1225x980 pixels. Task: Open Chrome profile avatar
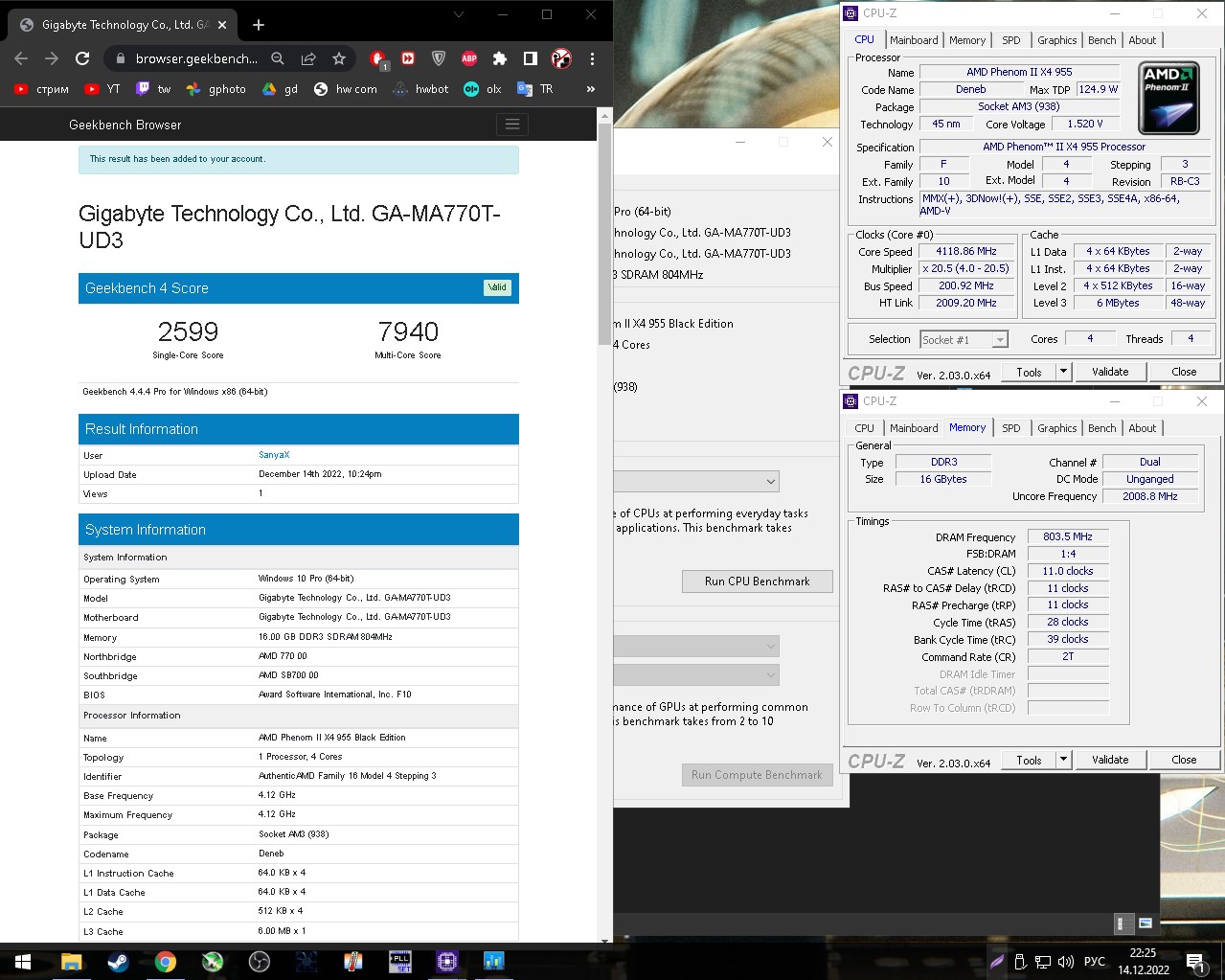point(561,58)
